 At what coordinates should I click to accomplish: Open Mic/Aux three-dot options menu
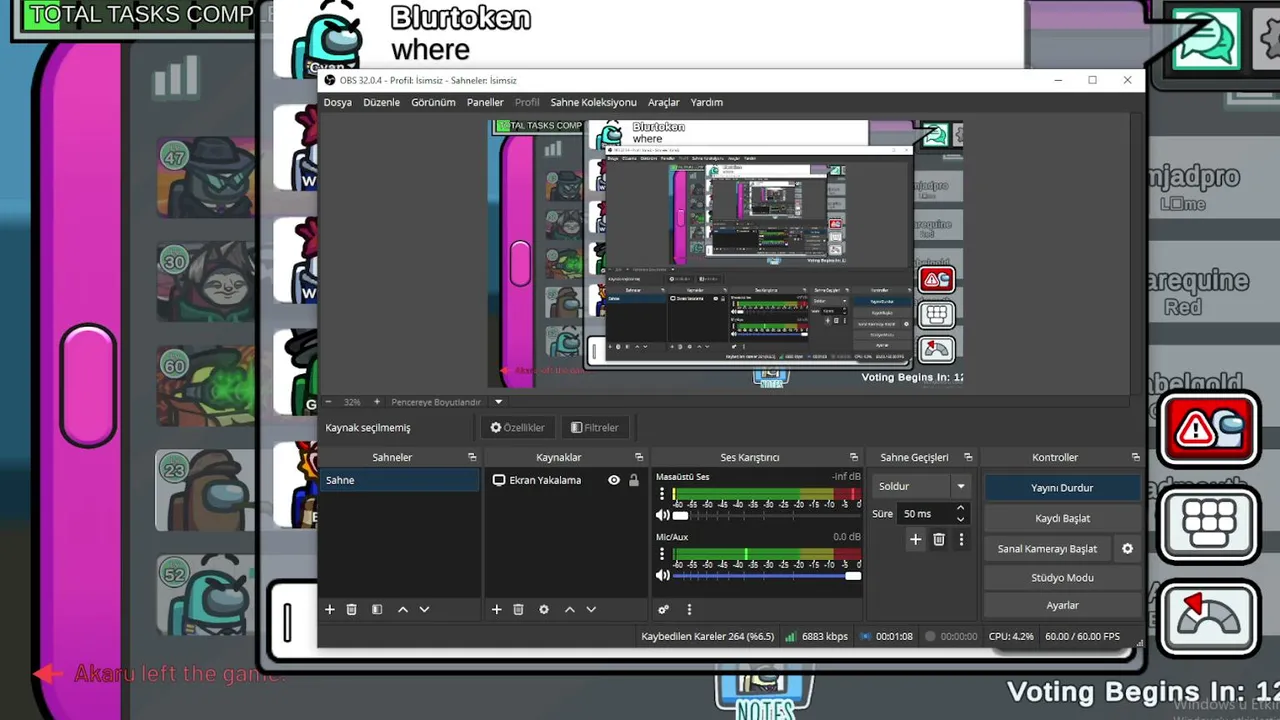[x=662, y=555]
